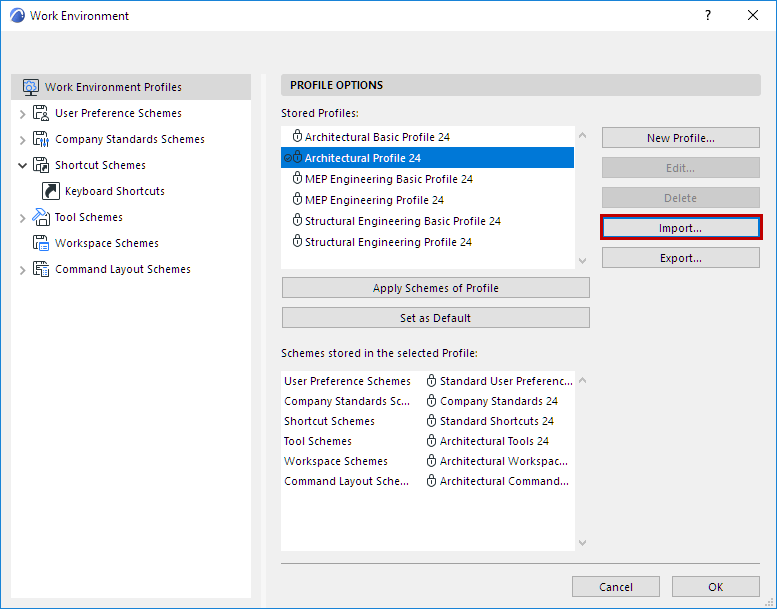Click the User Preference Schemes icon
The image size is (777, 609).
click(x=41, y=113)
